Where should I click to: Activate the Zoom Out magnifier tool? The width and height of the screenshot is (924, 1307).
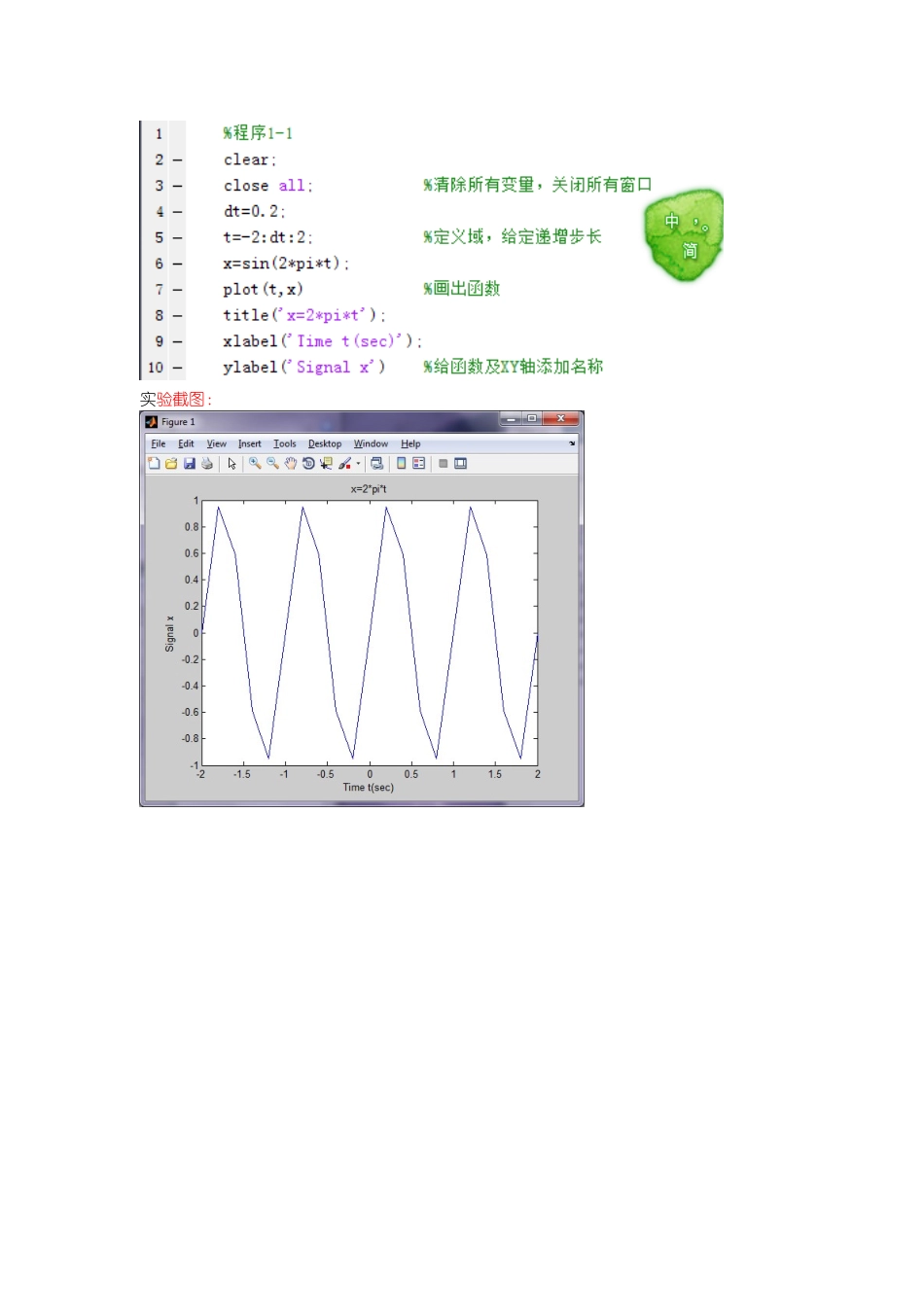point(272,464)
